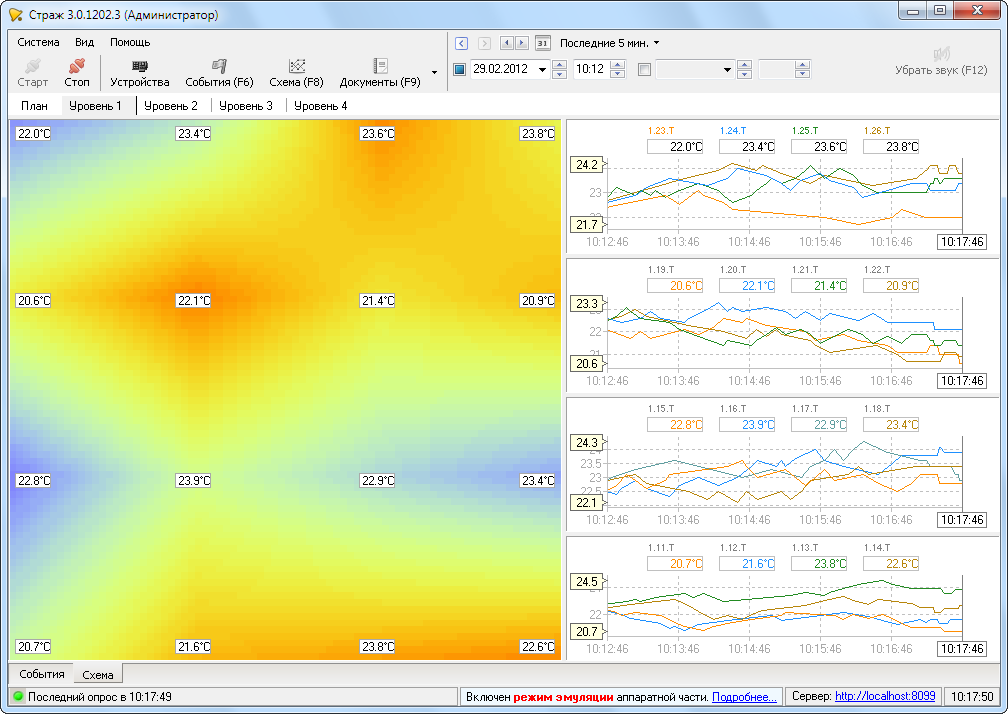Click the 23.6°C sensor label on heat map
The image size is (1008, 714).
point(377,134)
